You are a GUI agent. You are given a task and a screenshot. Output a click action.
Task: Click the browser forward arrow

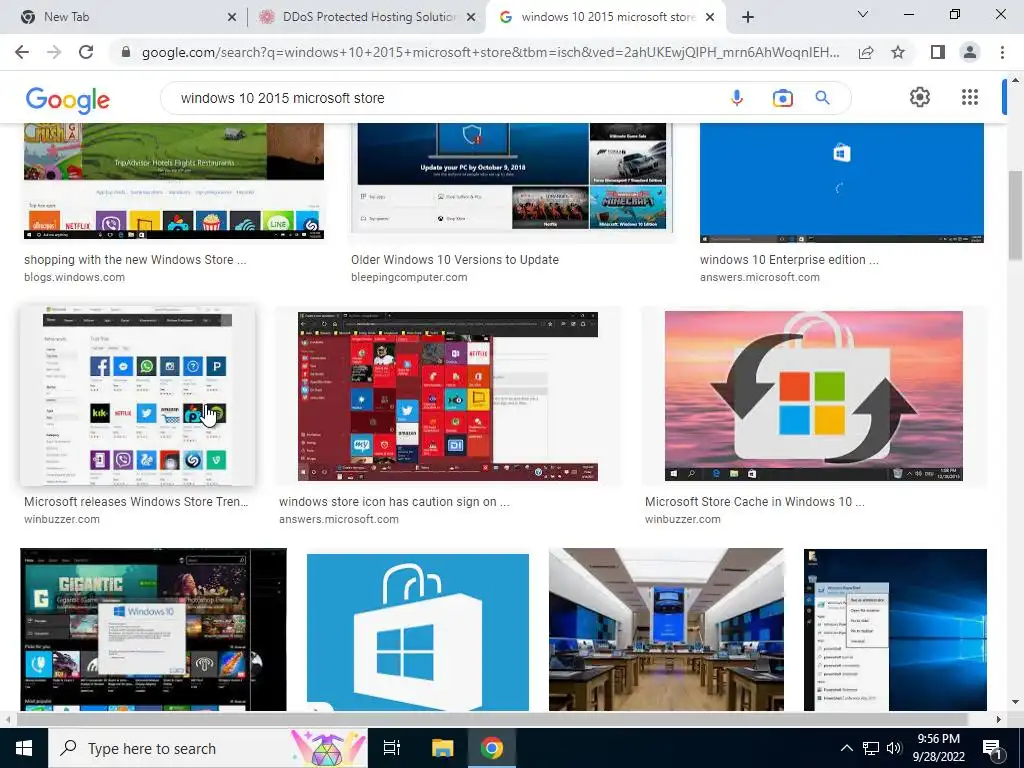click(54, 52)
